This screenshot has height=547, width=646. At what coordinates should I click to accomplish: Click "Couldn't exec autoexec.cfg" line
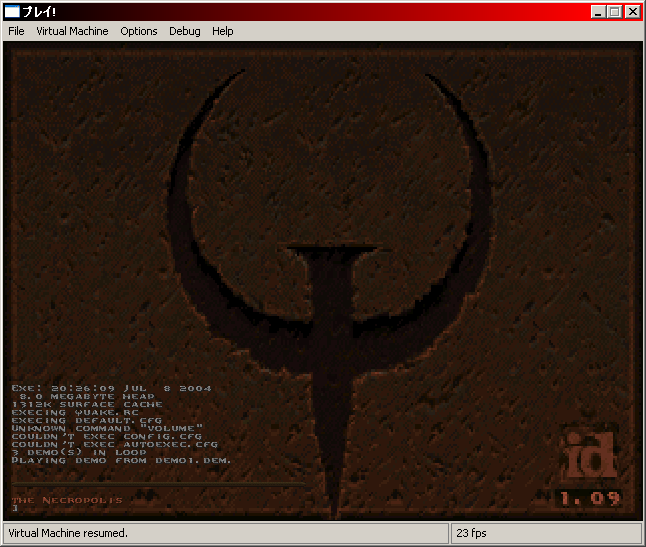coord(115,444)
